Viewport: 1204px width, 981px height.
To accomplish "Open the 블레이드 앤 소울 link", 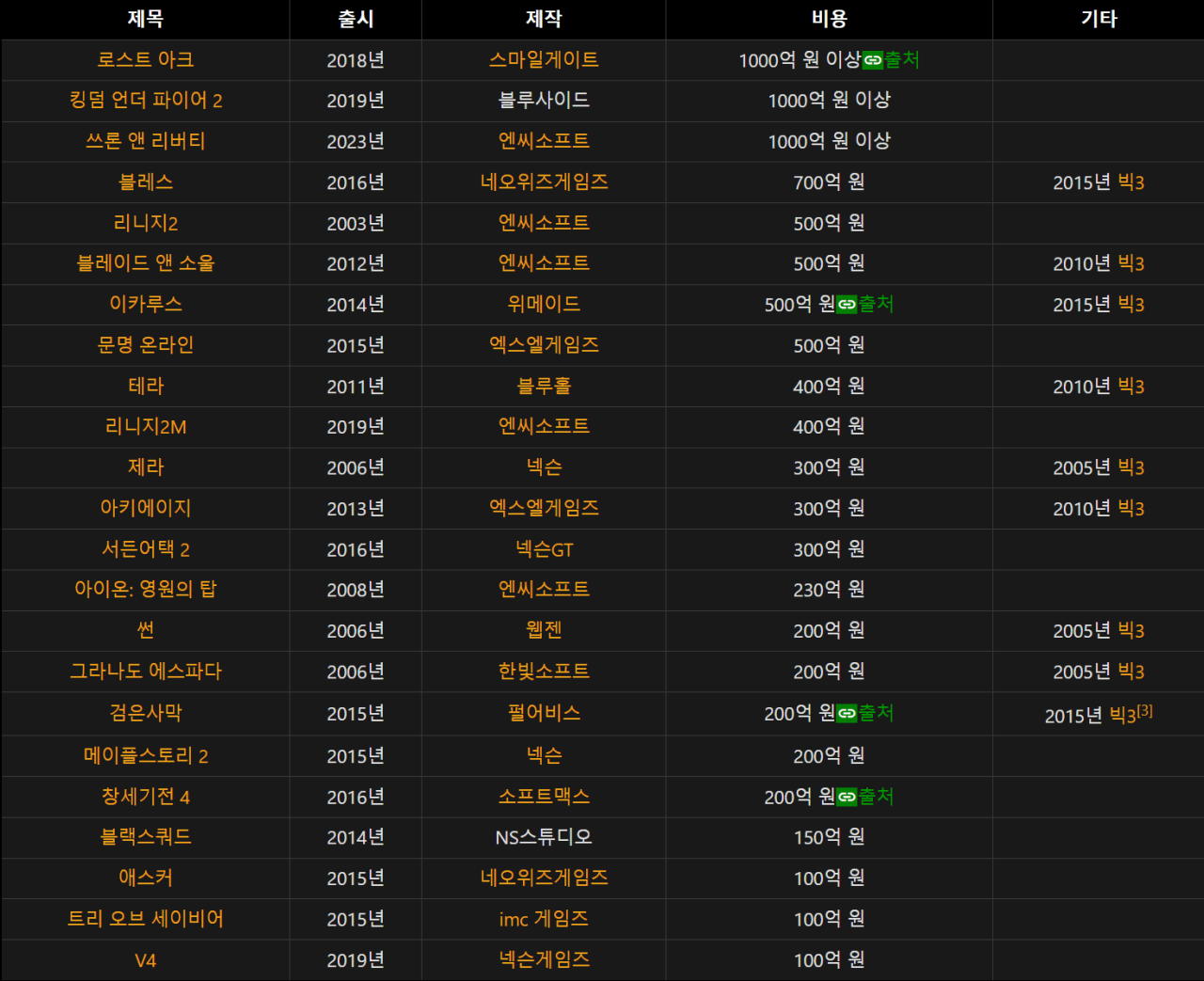I will (x=146, y=263).
